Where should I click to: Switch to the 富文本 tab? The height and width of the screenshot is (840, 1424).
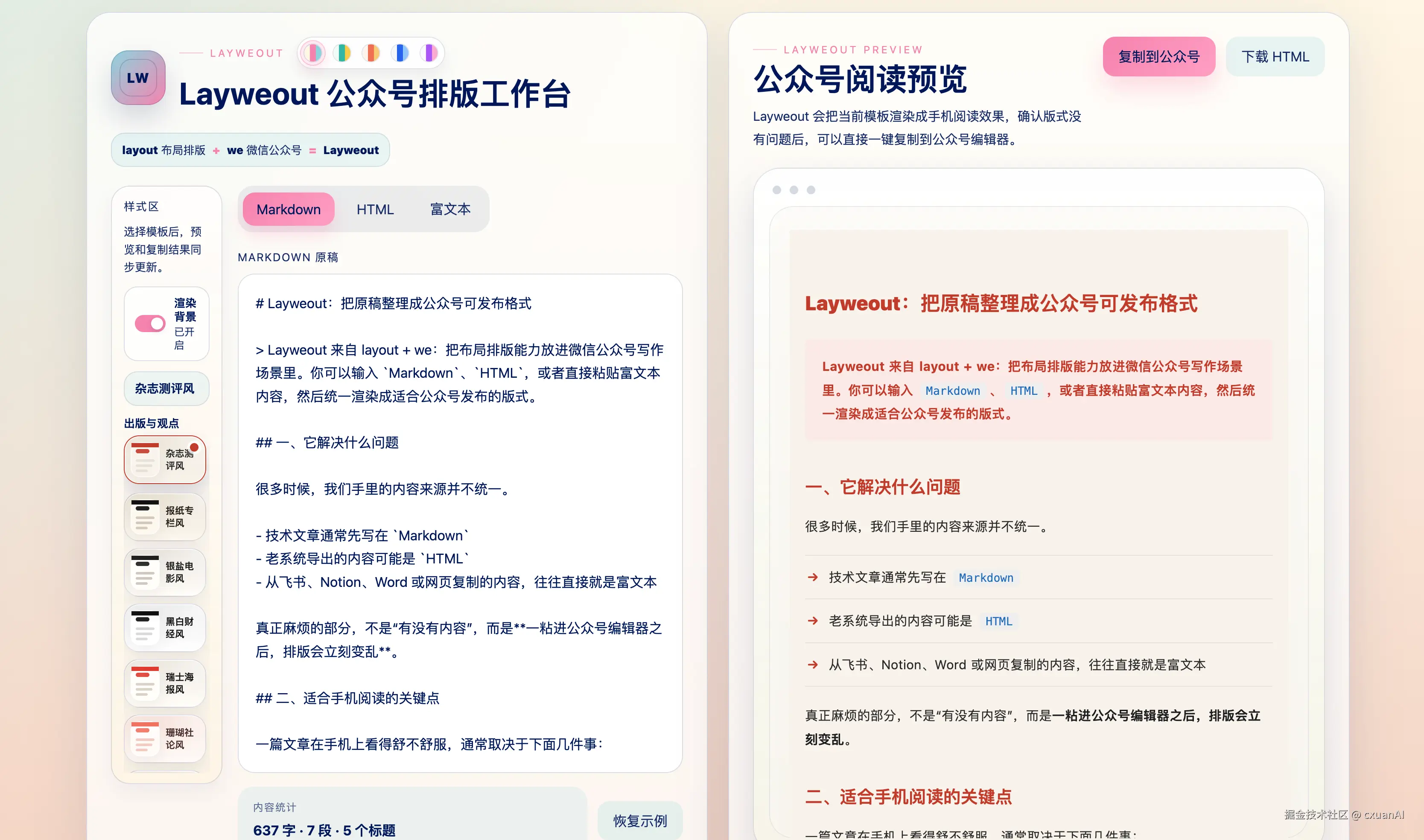(x=450, y=210)
